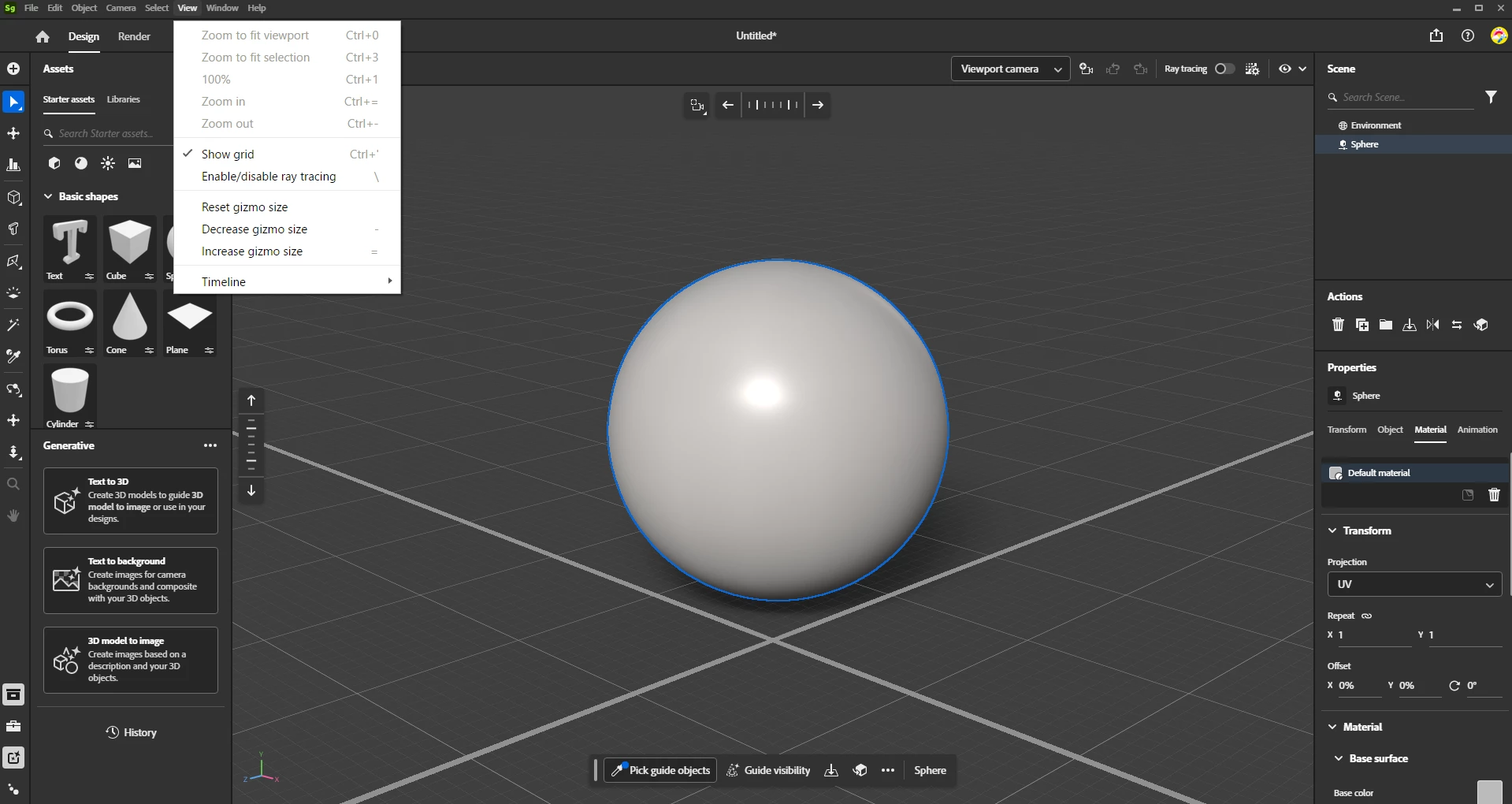Toggle Pick guide objects
This screenshot has width=1512, height=804.
[661, 770]
